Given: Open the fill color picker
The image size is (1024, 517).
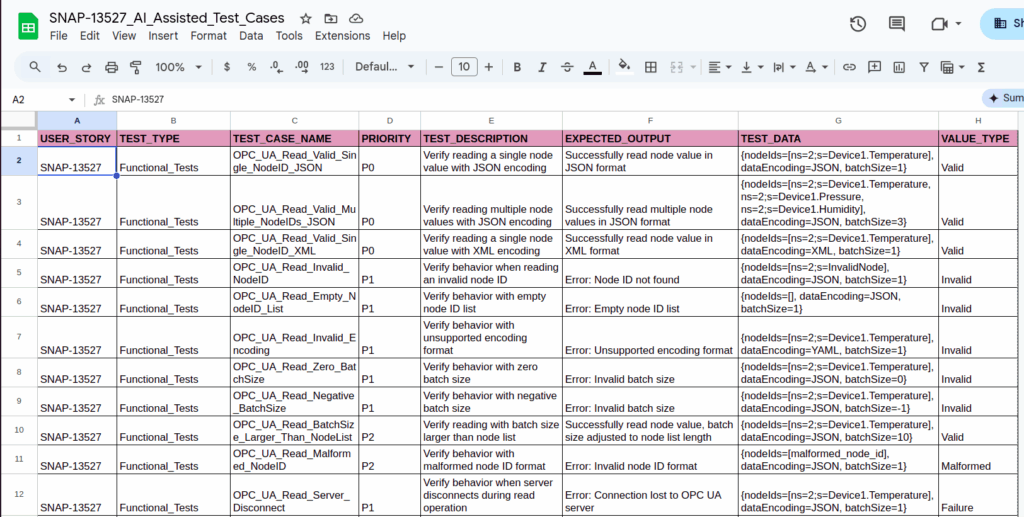Looking at the screenshot, I should point(624,67).
